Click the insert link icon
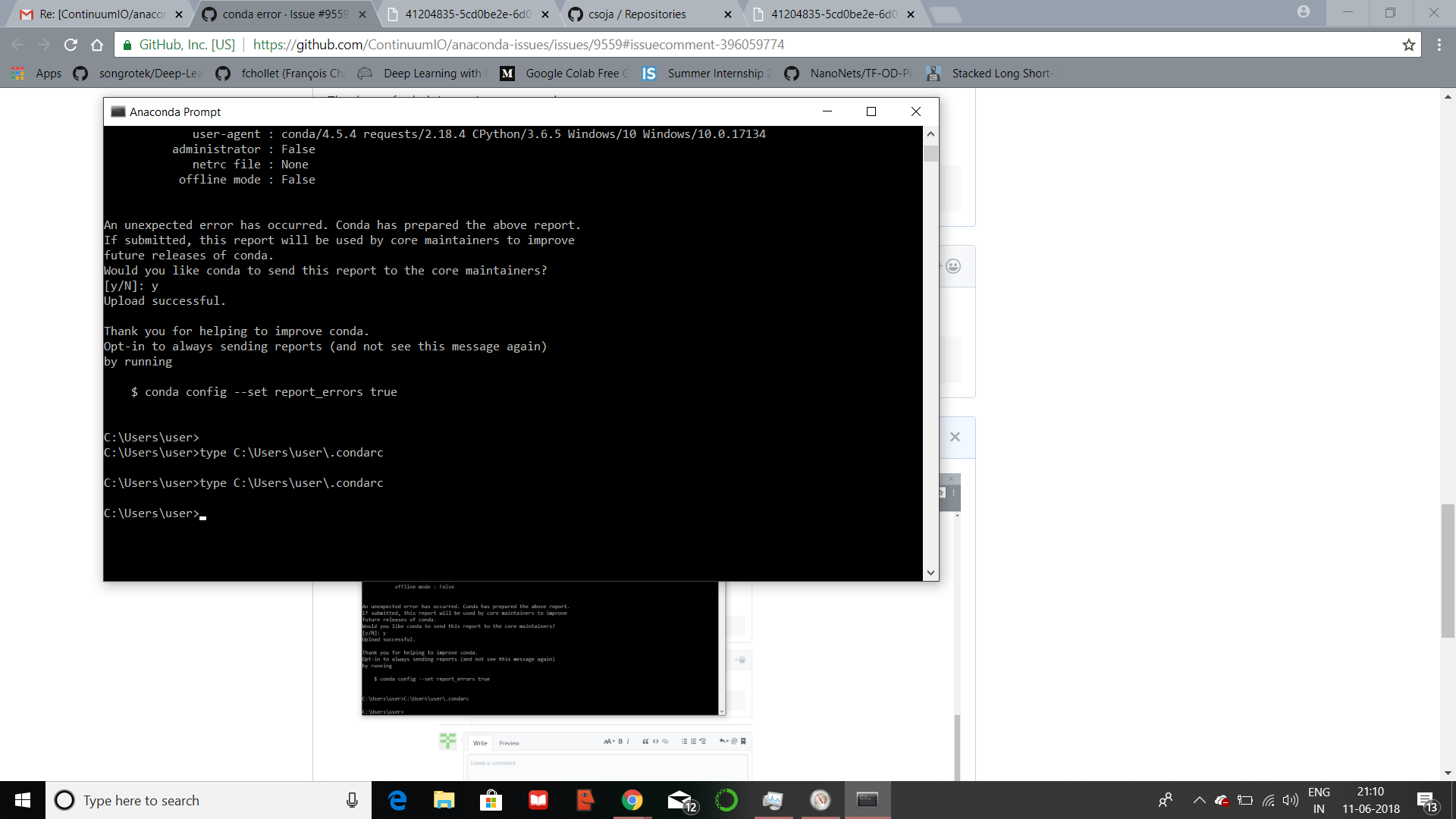1456x819 pixels. coord(666,741)
